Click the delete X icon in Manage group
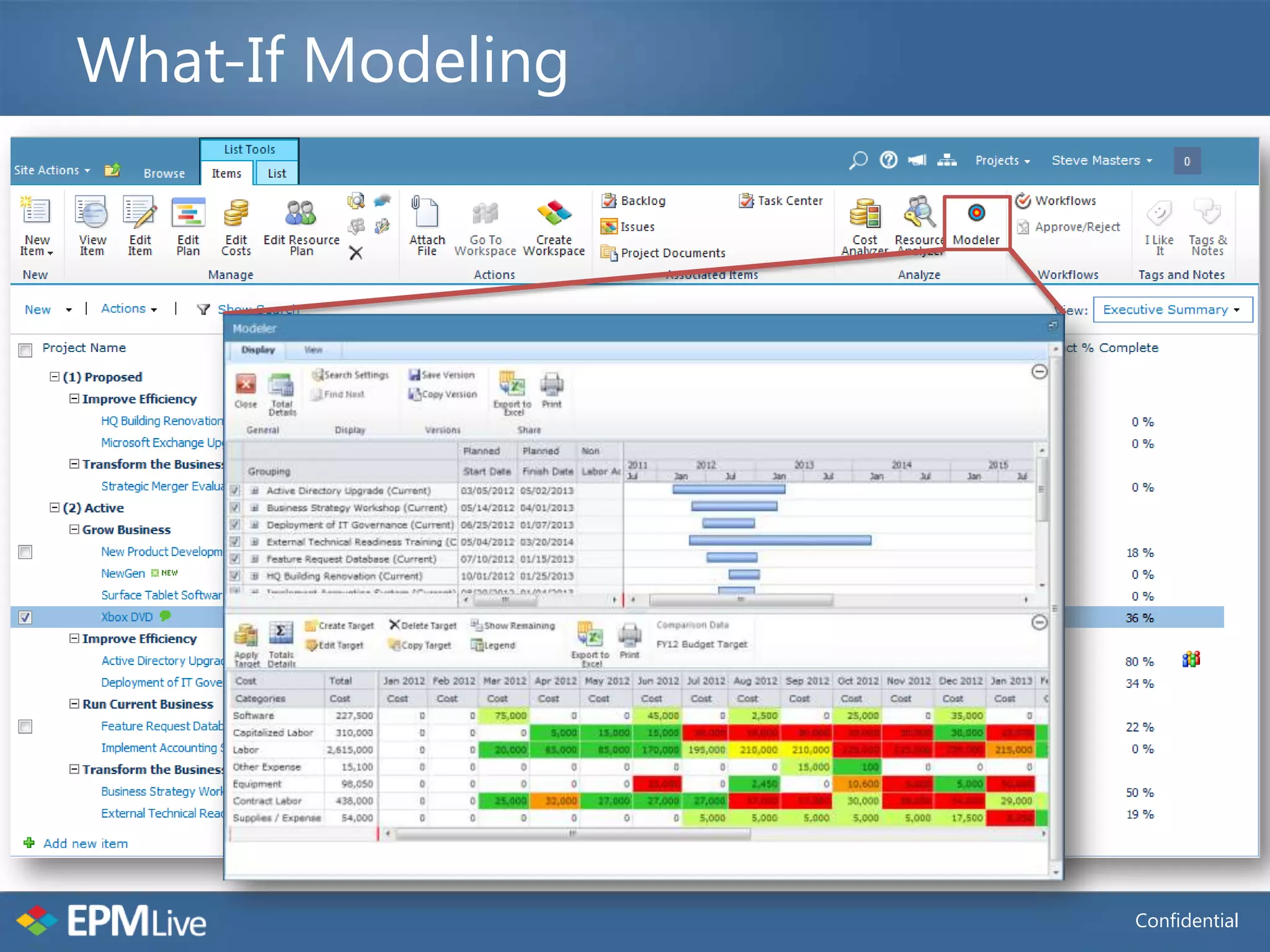The width and height of the screenshot is (1270, 952). pos(356,253)
